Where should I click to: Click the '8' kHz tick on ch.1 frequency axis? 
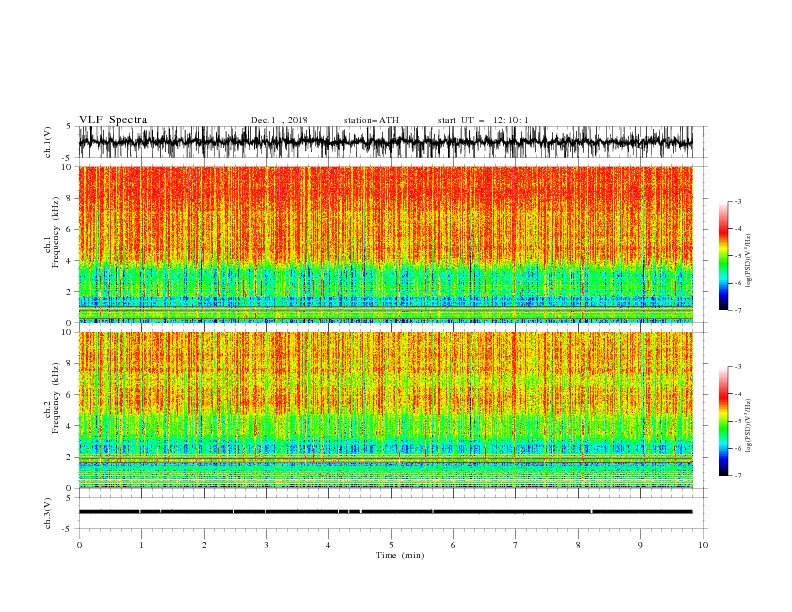[x=71, y=198]
